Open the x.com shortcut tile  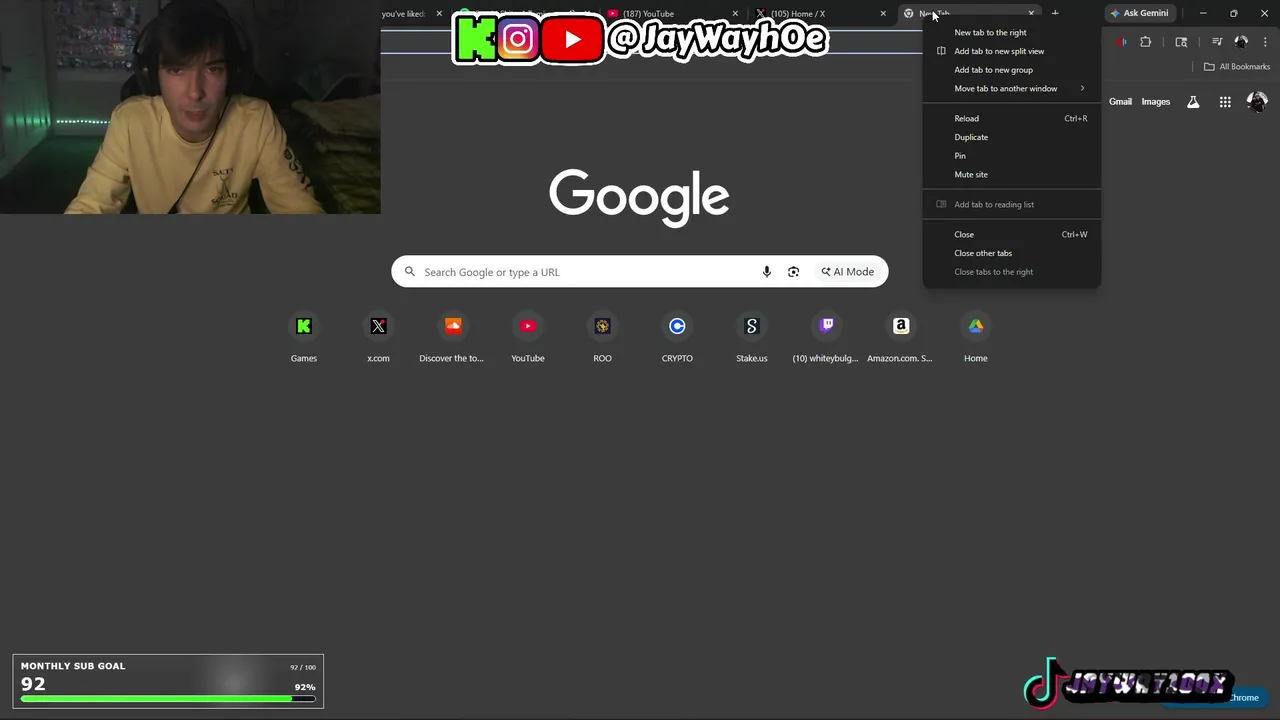pyautogui.click(x=378, y=338)
